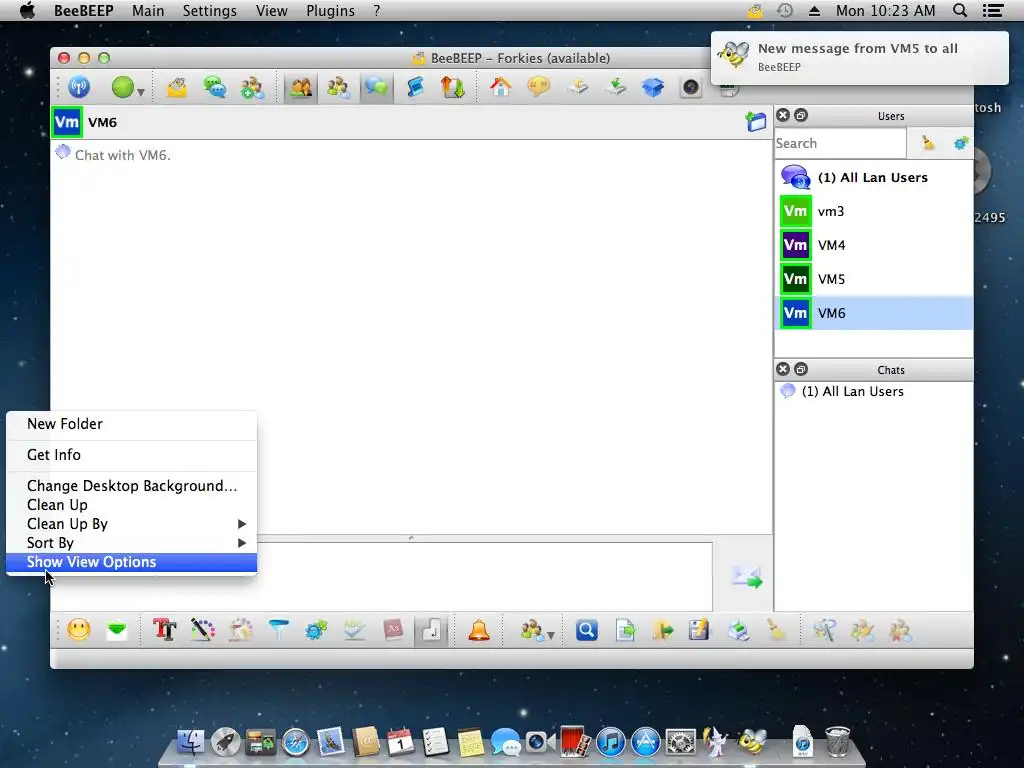This screenshot has height=768, width=1024.
Task: Select user VM4
Action: click(874, 245)
